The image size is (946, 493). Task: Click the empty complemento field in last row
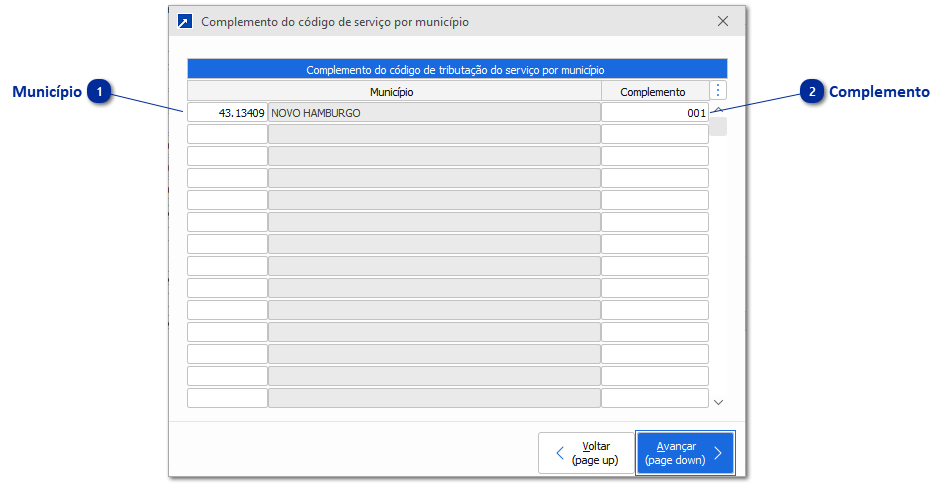pos(654,398)
